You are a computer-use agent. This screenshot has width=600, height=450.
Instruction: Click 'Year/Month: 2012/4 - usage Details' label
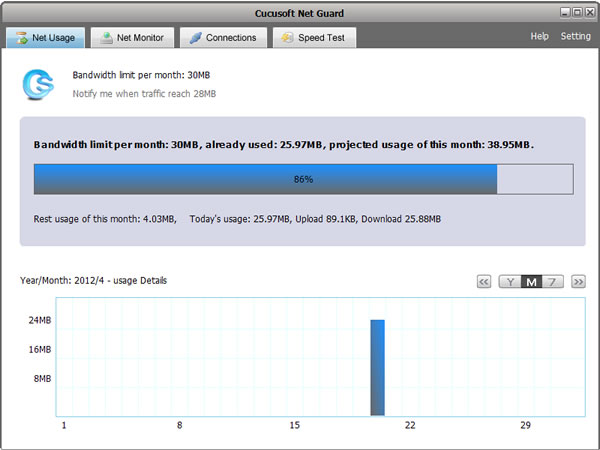(93, 280)
